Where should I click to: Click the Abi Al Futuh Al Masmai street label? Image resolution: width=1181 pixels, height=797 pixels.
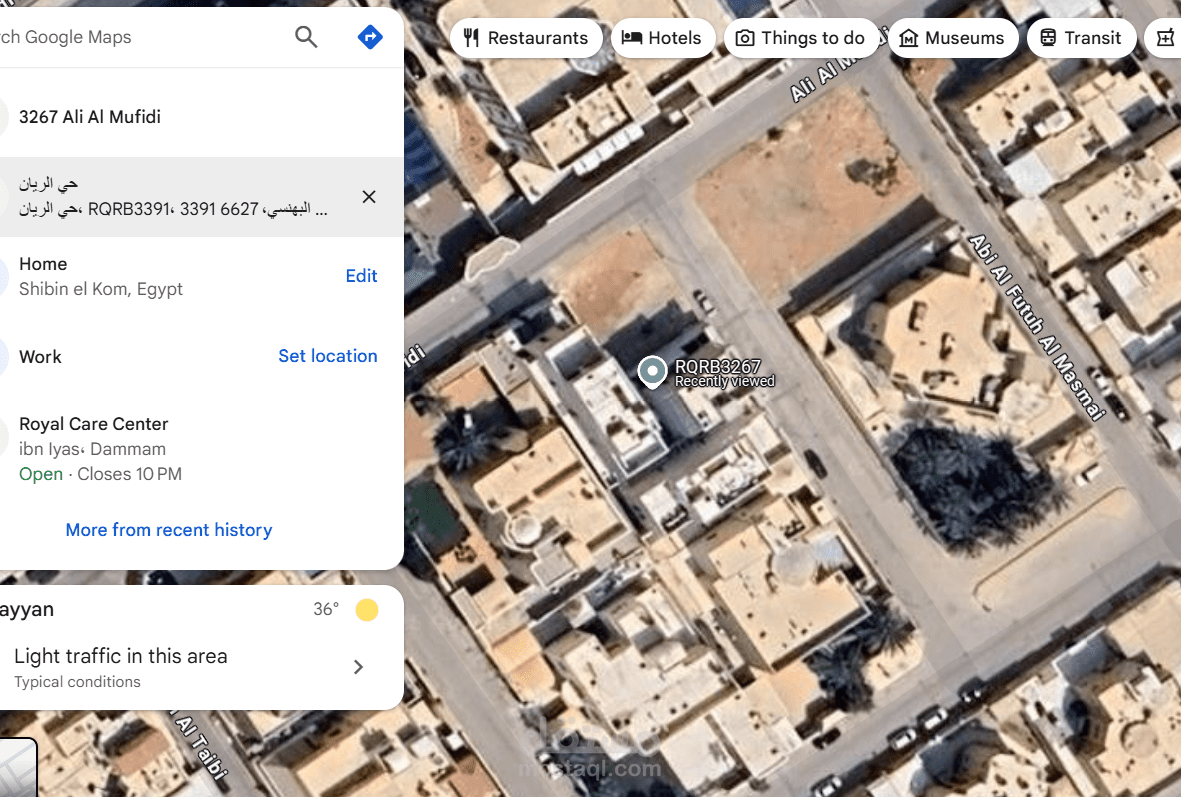[1037, 327]
